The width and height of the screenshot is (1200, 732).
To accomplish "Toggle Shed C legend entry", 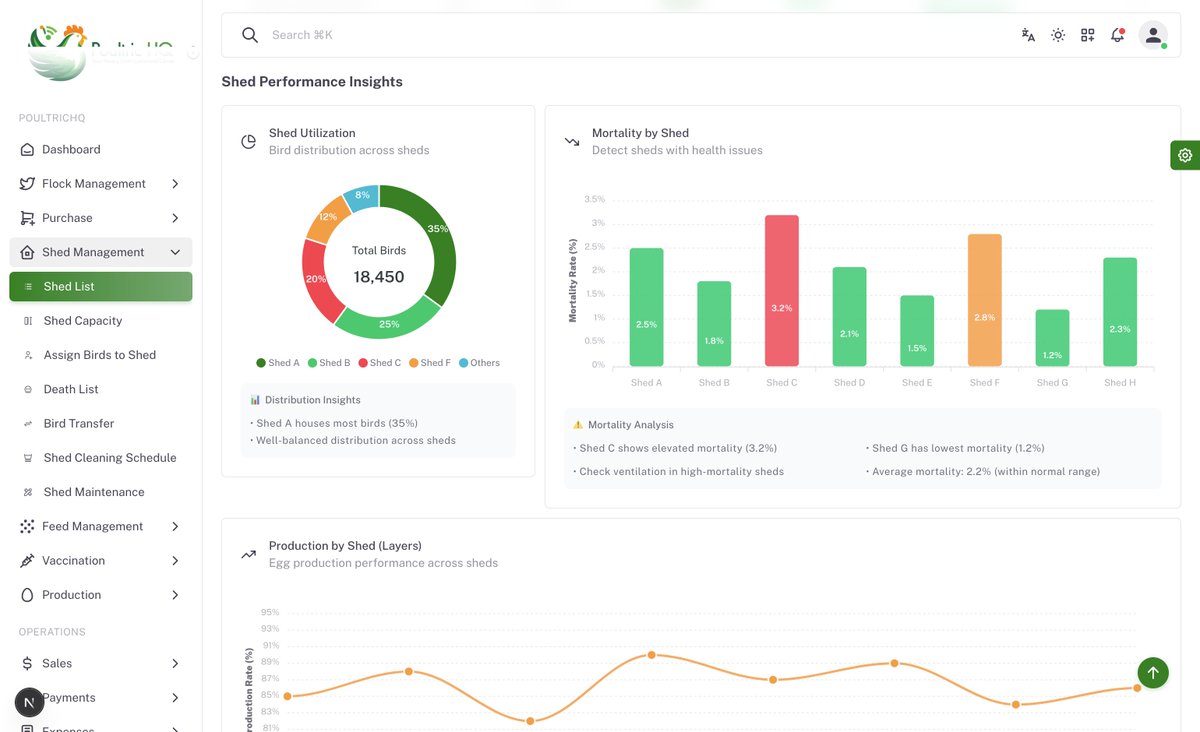I will pos(380,363).
